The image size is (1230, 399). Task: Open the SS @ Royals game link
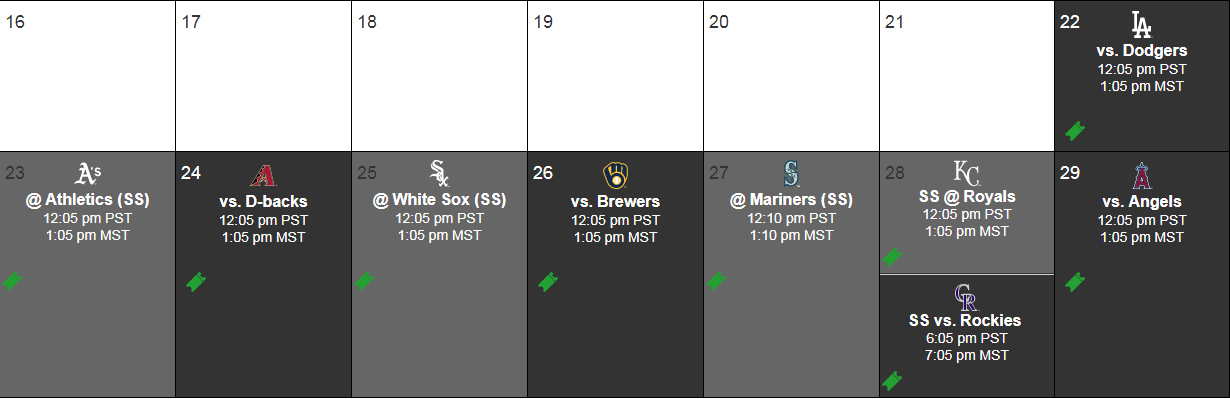[967, 196]
